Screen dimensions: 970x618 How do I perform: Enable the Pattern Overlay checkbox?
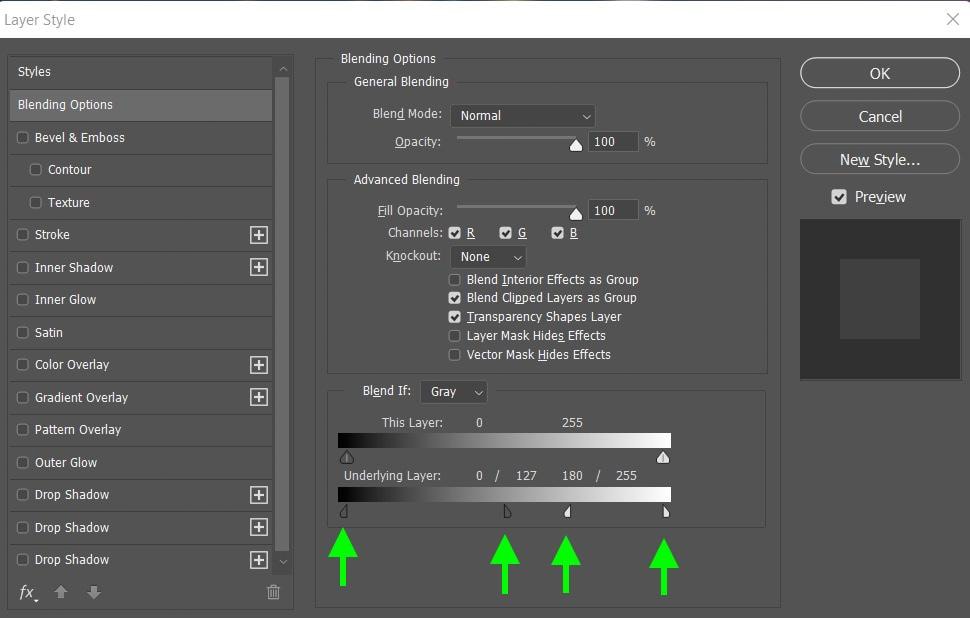pos(23,429)
